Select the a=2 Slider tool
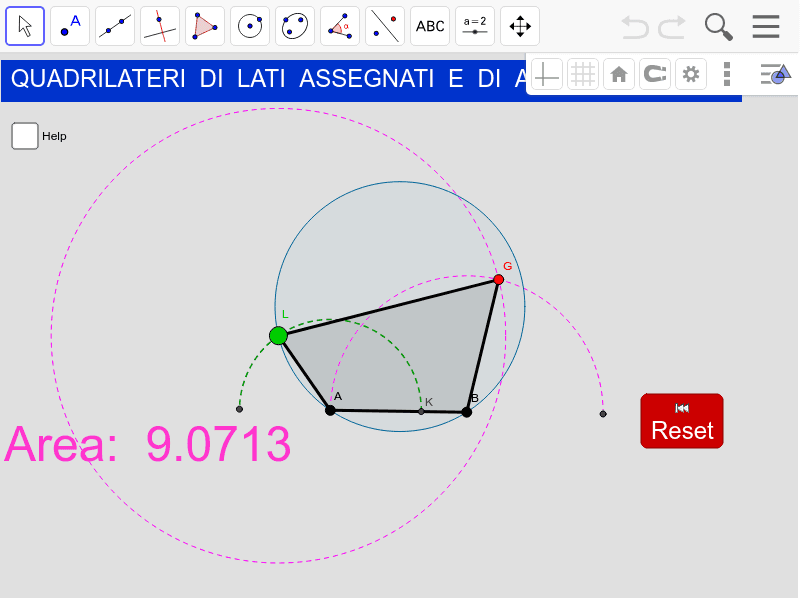 (x=474, y=26)
